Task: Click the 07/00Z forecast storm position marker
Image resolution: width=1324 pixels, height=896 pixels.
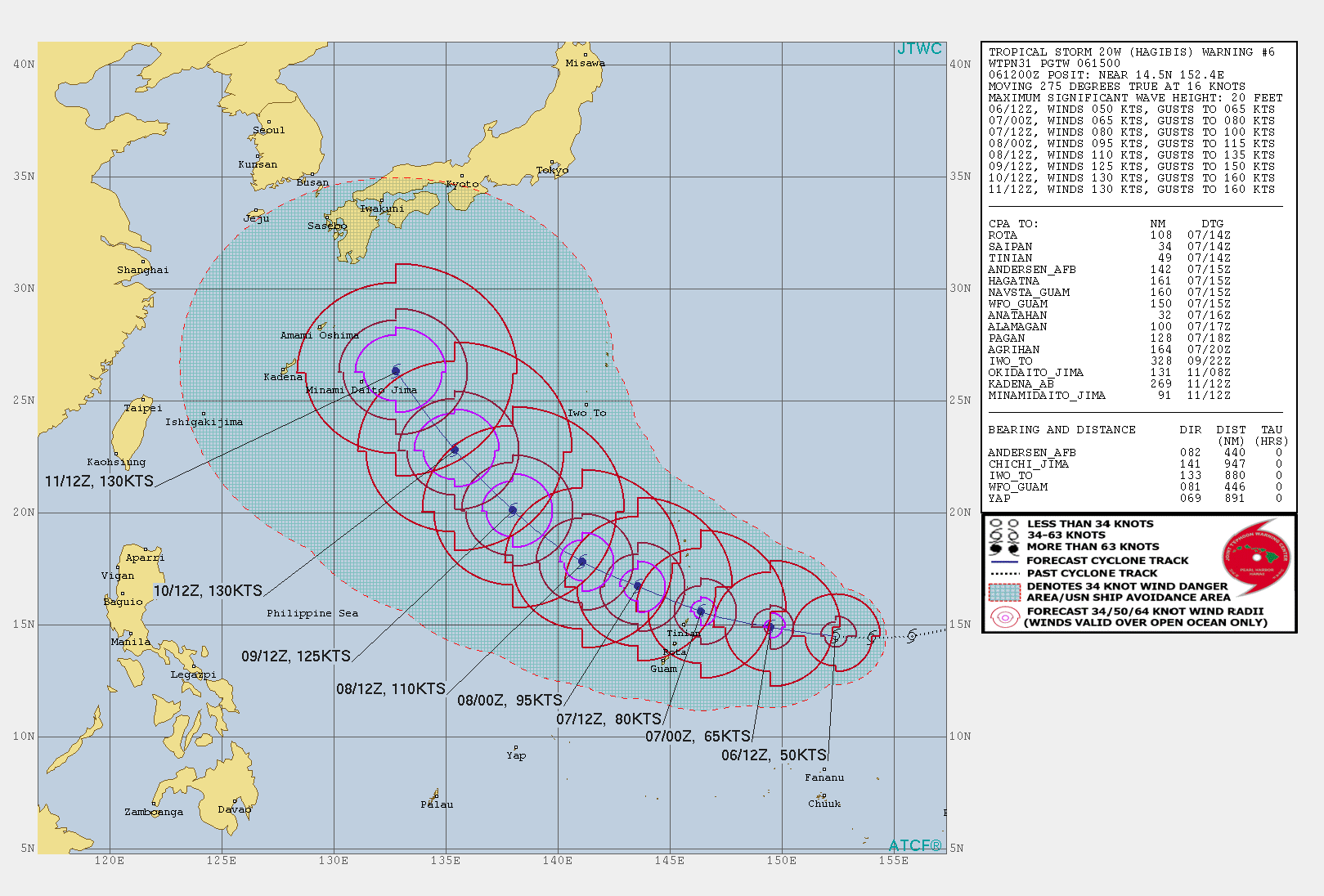Action: pos(770,627)
